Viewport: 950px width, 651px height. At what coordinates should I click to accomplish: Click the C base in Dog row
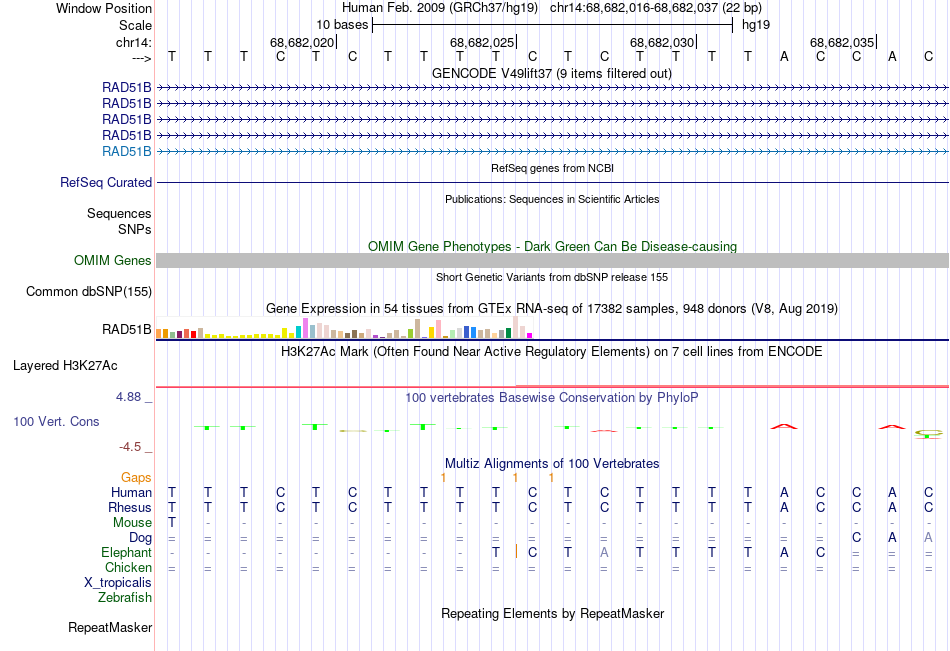(x=856, y=537)
